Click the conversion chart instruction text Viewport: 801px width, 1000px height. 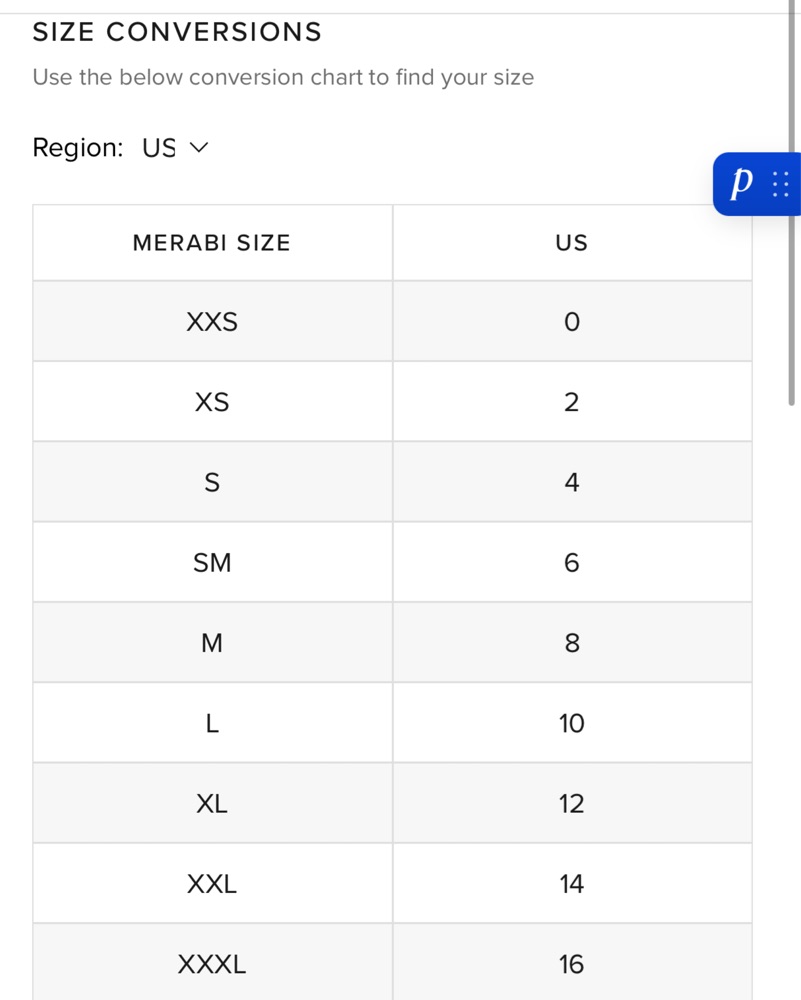coord(283,77)
